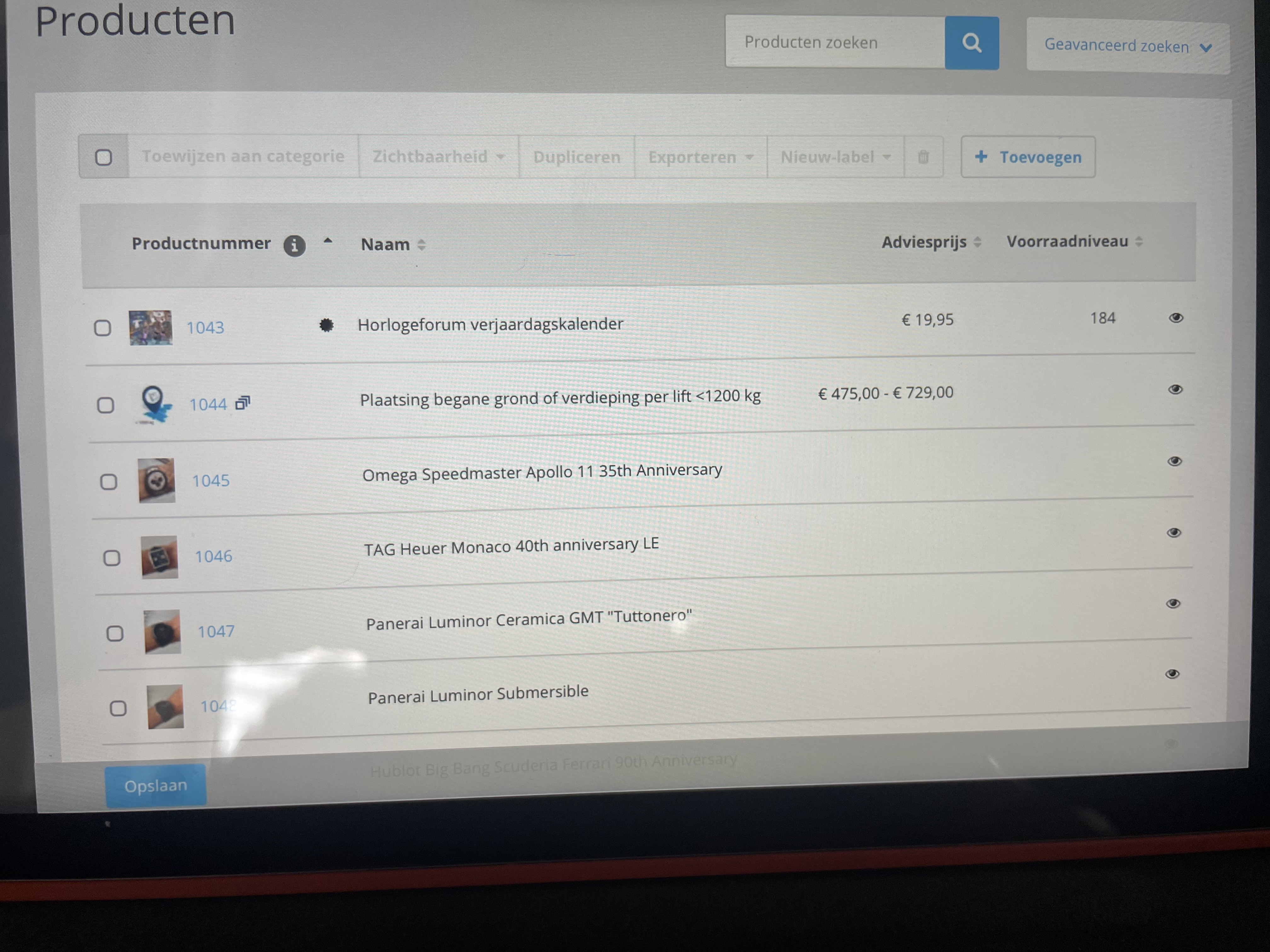Click the name Plaatsing begane grond of verdieping
Image resolution: width=1270 pixels, height=952 pixels.
tap(560, 398)
